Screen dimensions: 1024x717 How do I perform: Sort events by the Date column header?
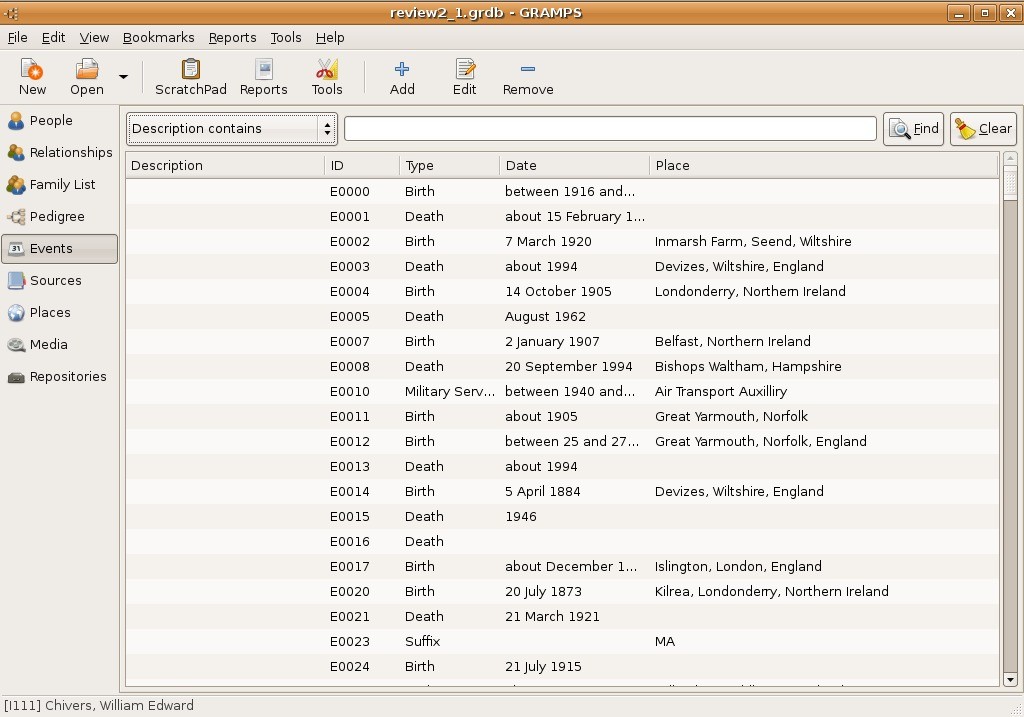[x=573, y=165]
